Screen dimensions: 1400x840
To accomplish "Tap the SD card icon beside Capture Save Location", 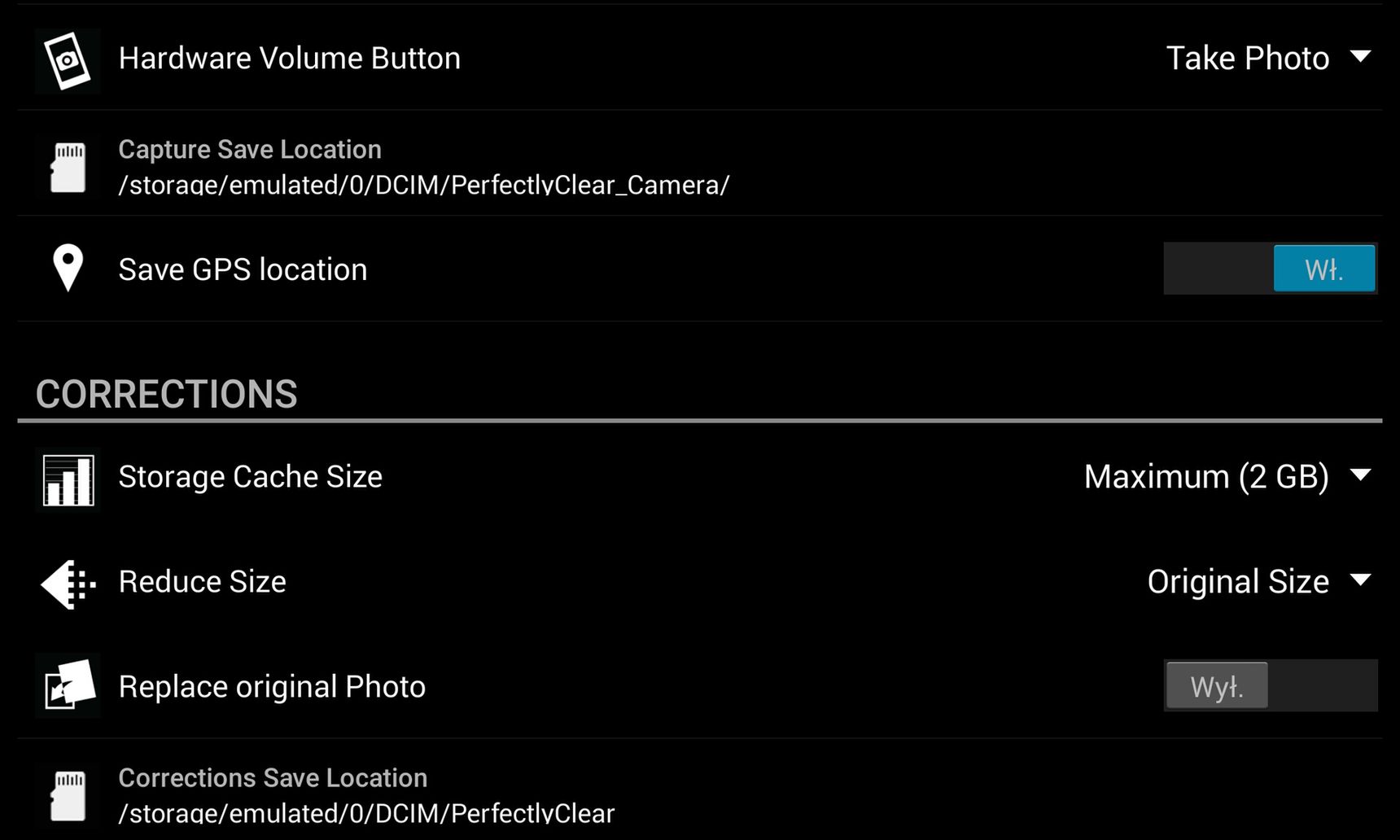I will 68,167.
